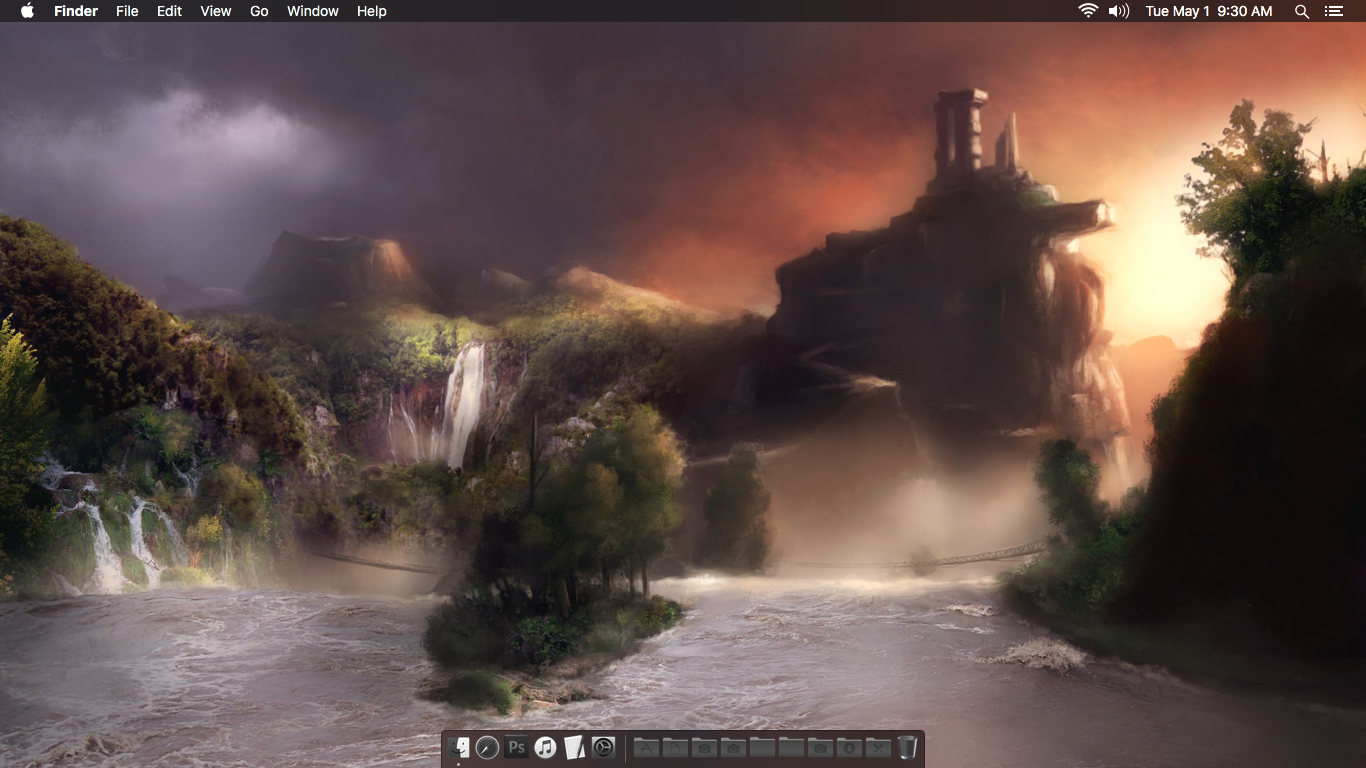Viewport: 1366px width, 768px height.
Task: Open Notification Center
Action: (x=1333, y=11)
